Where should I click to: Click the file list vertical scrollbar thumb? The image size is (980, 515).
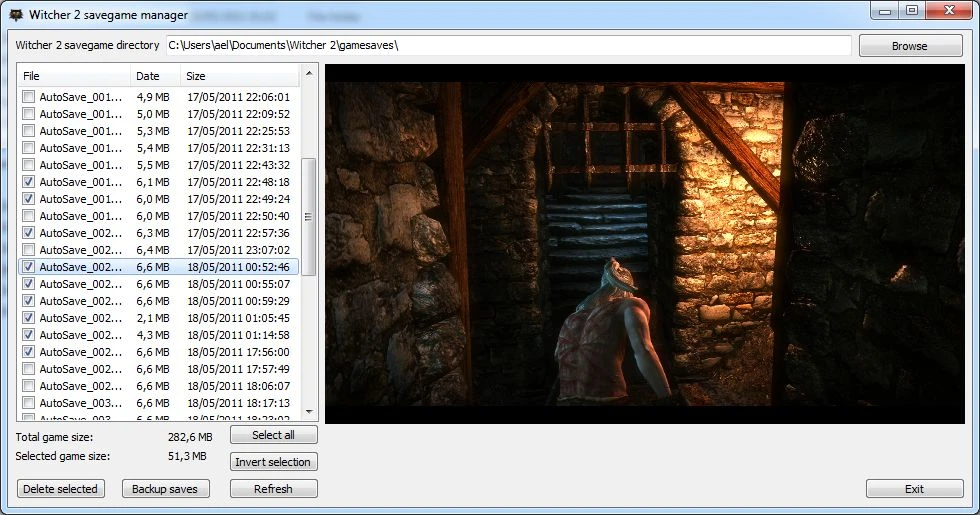tap(308, 217)
